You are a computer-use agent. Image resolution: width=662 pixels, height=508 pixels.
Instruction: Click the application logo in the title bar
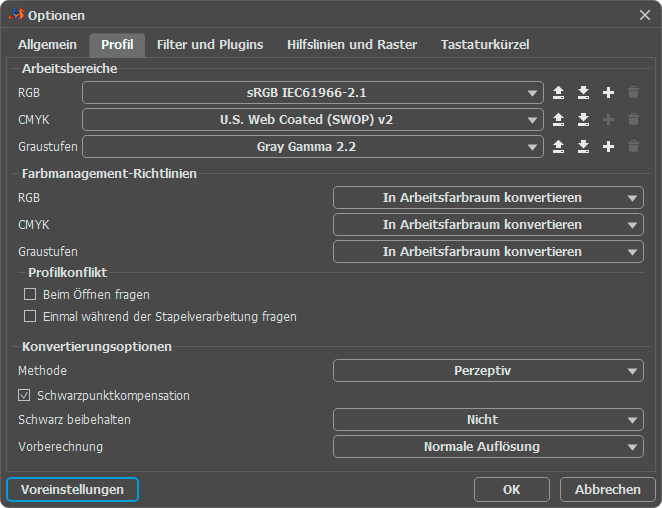coord(16,15)
